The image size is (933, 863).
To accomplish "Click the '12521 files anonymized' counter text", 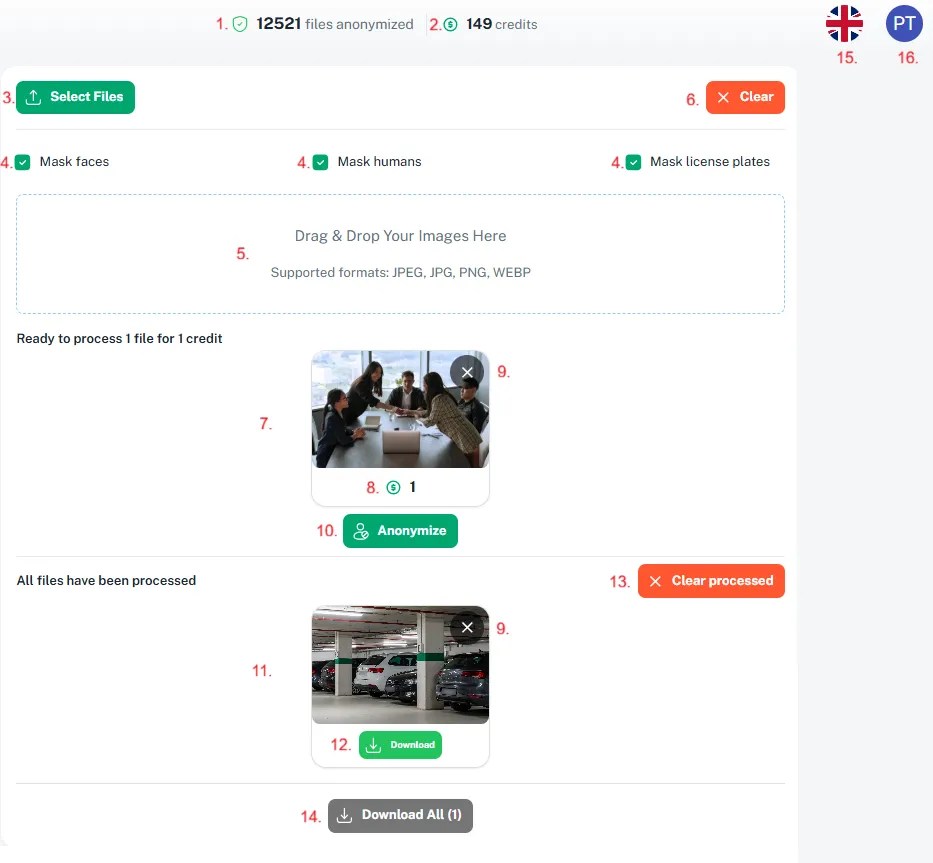I will [335, 24].
